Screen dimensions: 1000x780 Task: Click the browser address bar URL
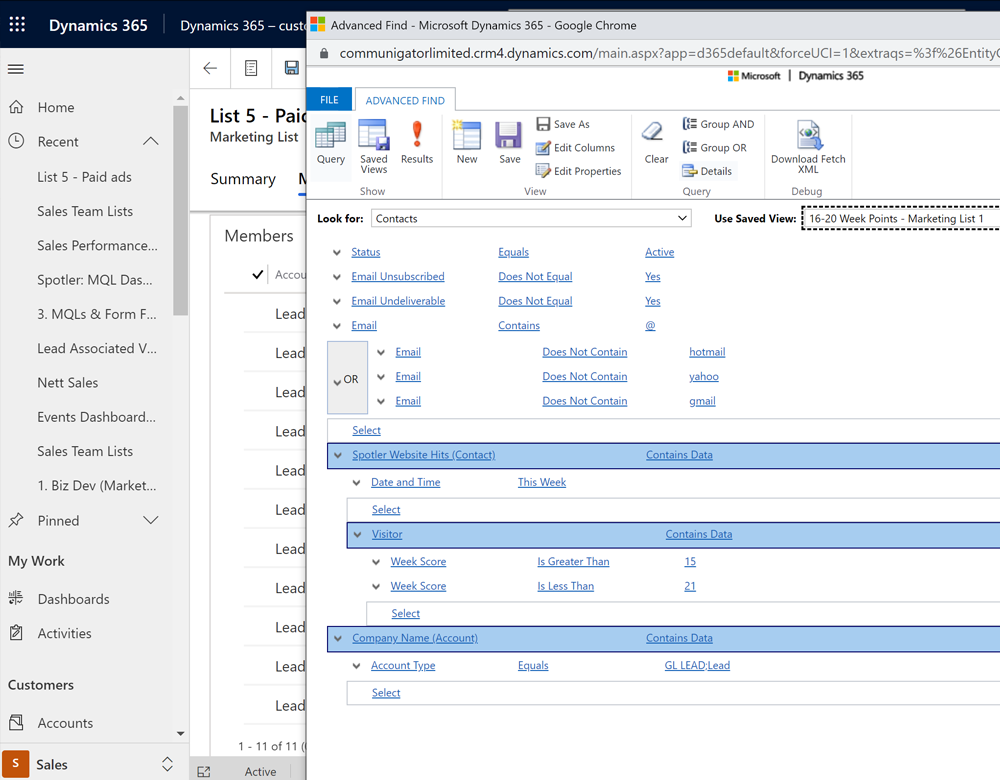[668, 53]
